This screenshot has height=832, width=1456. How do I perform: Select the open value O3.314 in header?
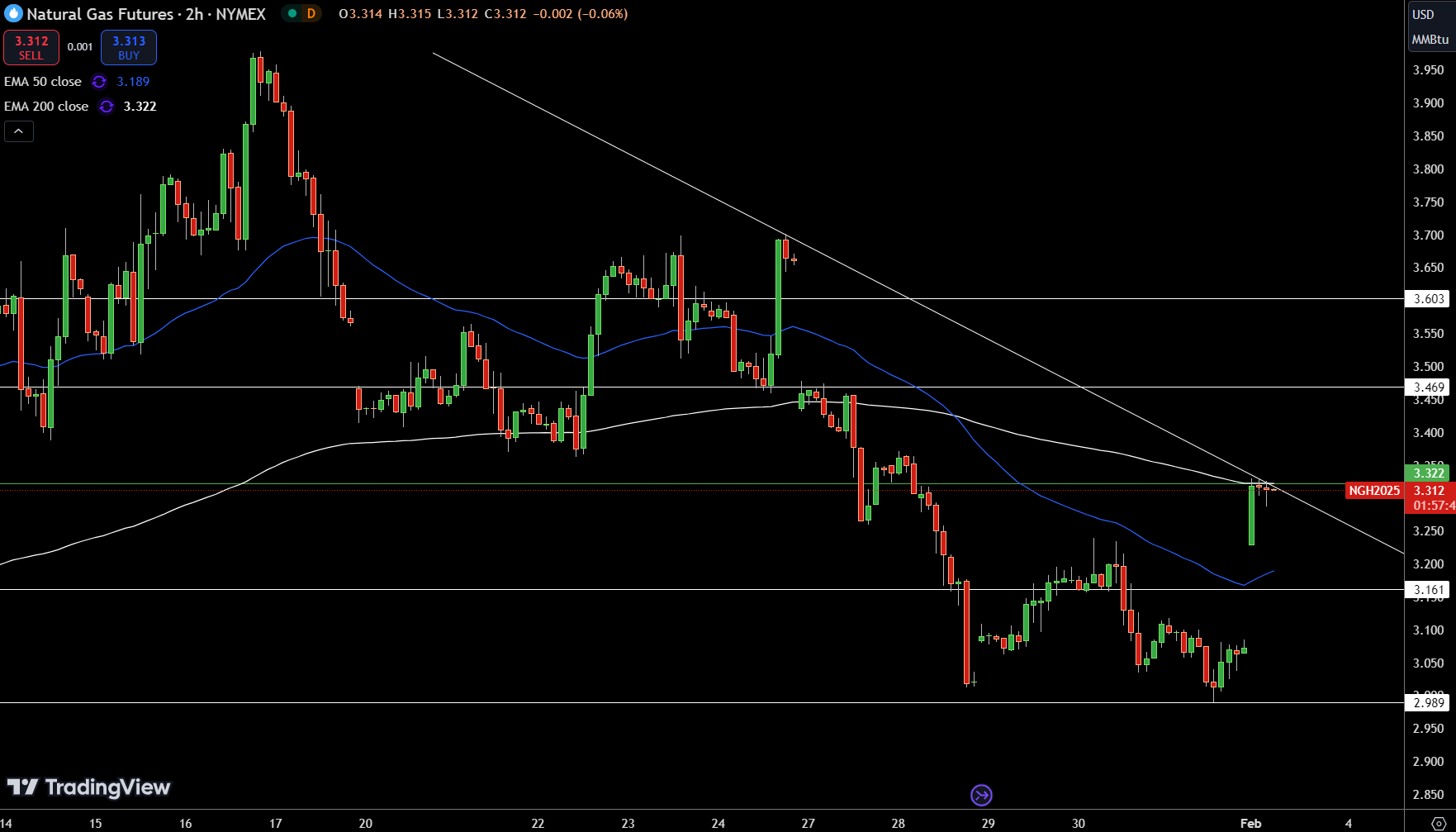point(360,14)
